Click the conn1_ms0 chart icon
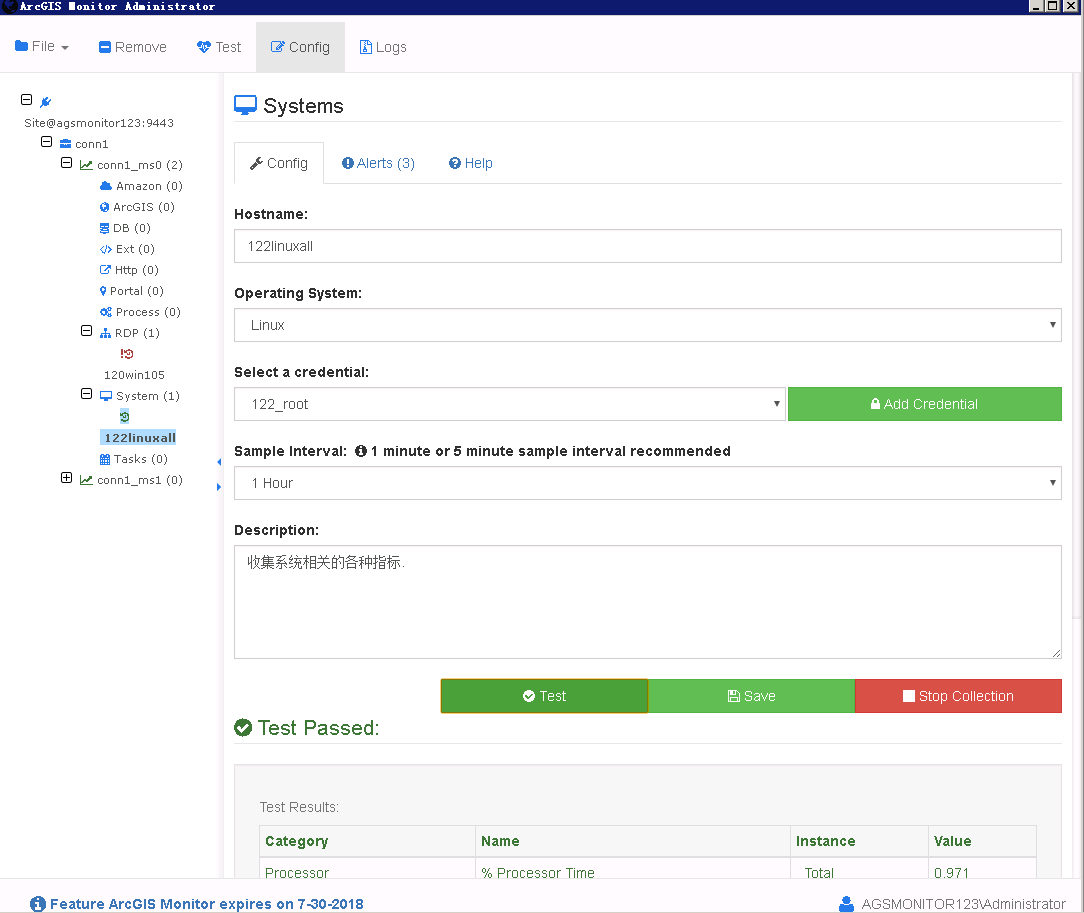The image size is (1084, 913). (x=86, y=165)
